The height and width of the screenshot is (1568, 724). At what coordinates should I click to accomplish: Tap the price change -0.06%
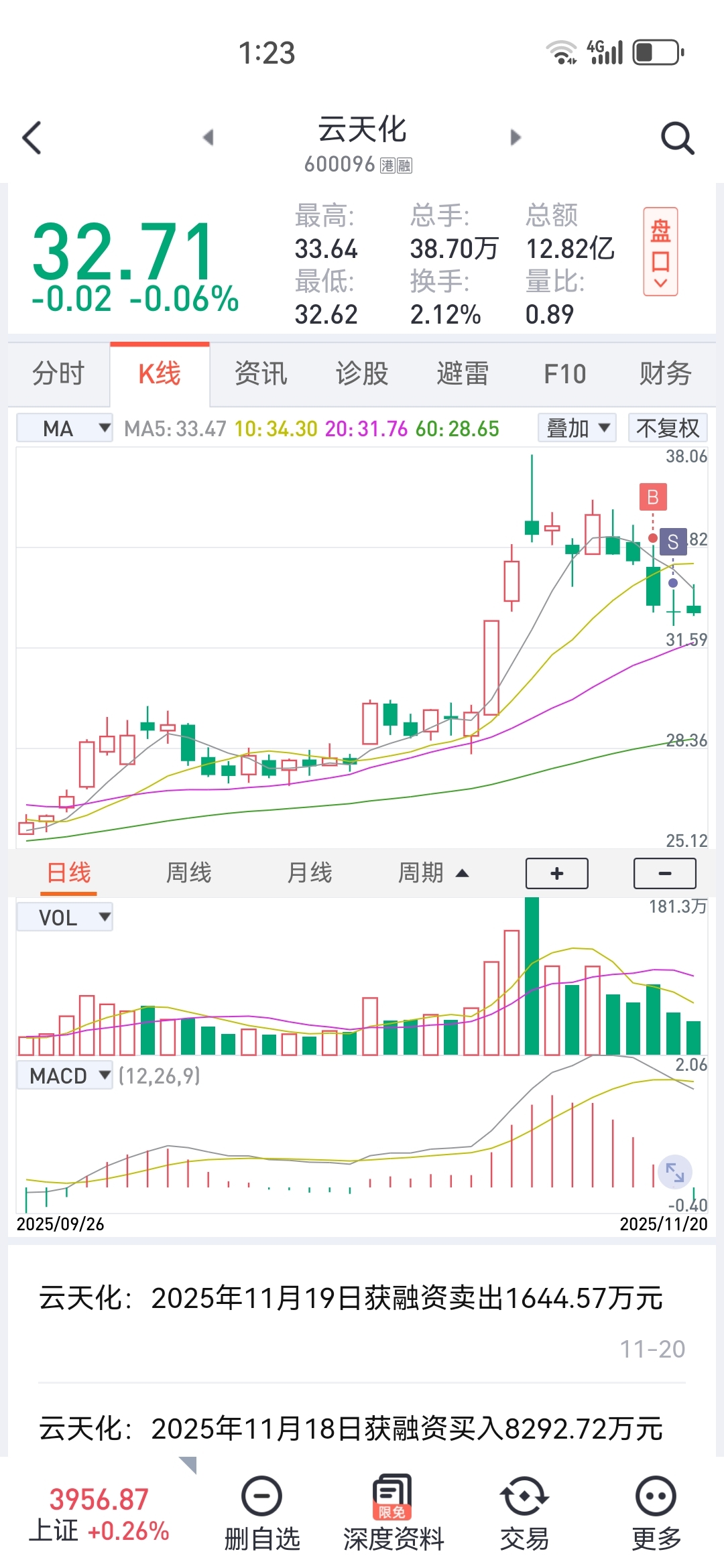184,299
